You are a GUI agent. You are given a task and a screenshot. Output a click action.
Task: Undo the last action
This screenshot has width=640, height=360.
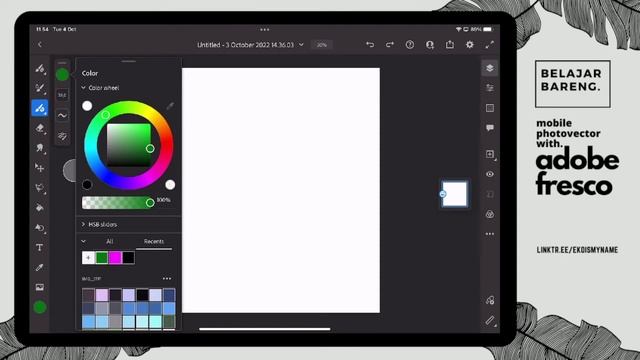[370, 44]
